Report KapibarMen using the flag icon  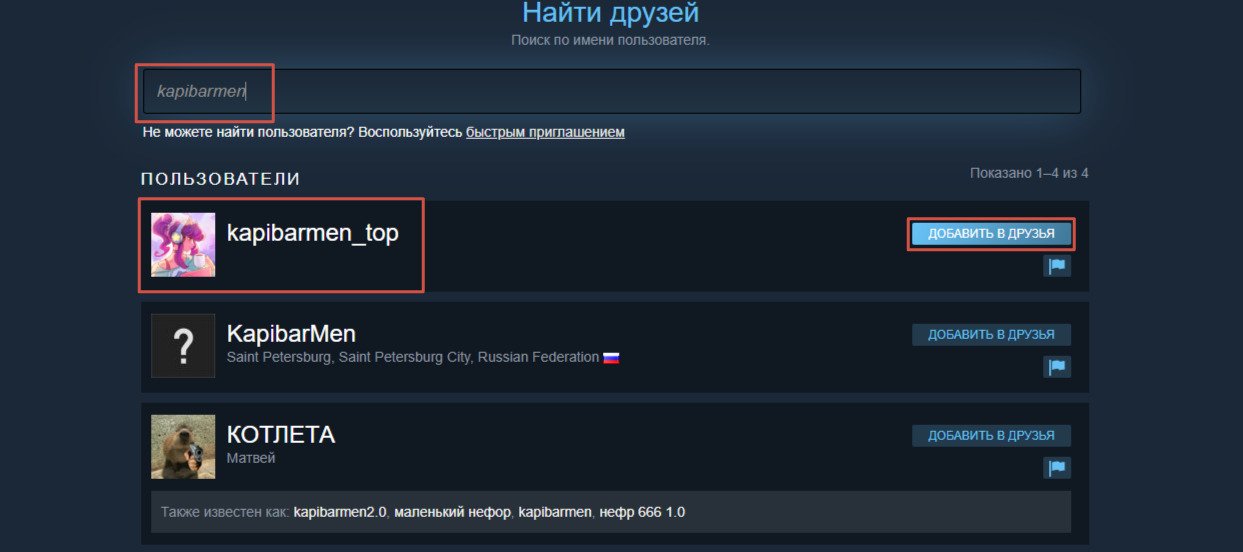click(1057, 367)
